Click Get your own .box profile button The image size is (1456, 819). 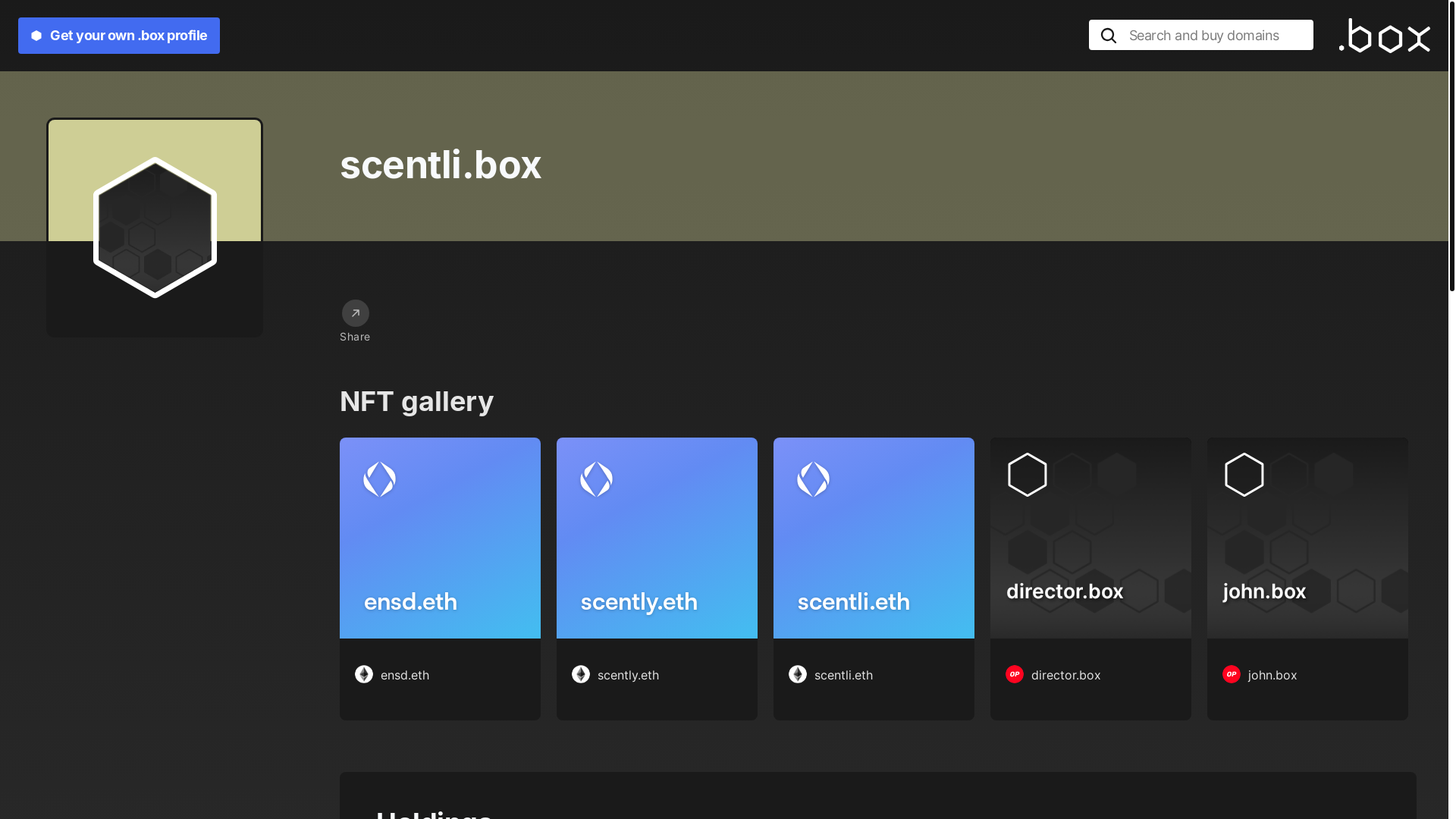[x=119, y=36]
